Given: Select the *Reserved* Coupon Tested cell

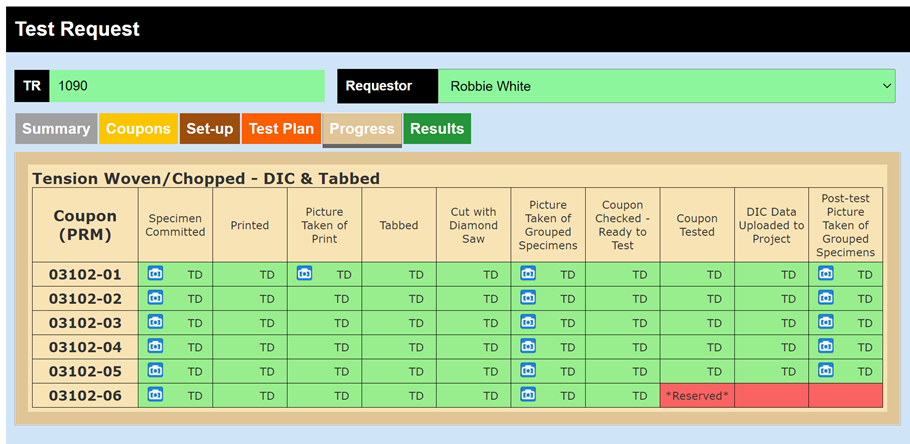Looking at the screenshot, I should click(x=697, y=395).
